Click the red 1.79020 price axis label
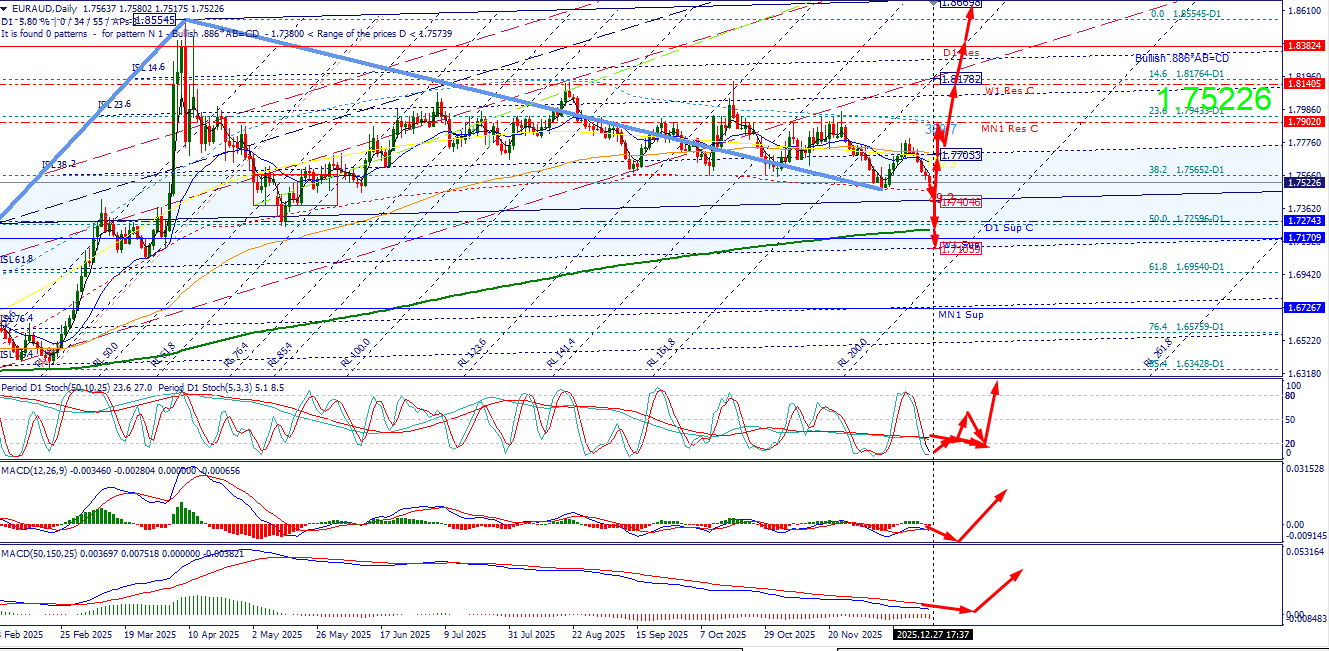Viewport: 1329px width, 651px height. click(x=1305, y=122)
